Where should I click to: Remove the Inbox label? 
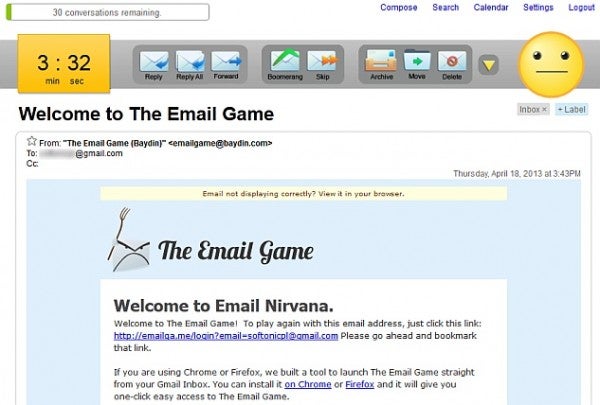pyautogui.click(x=544, y=109)
